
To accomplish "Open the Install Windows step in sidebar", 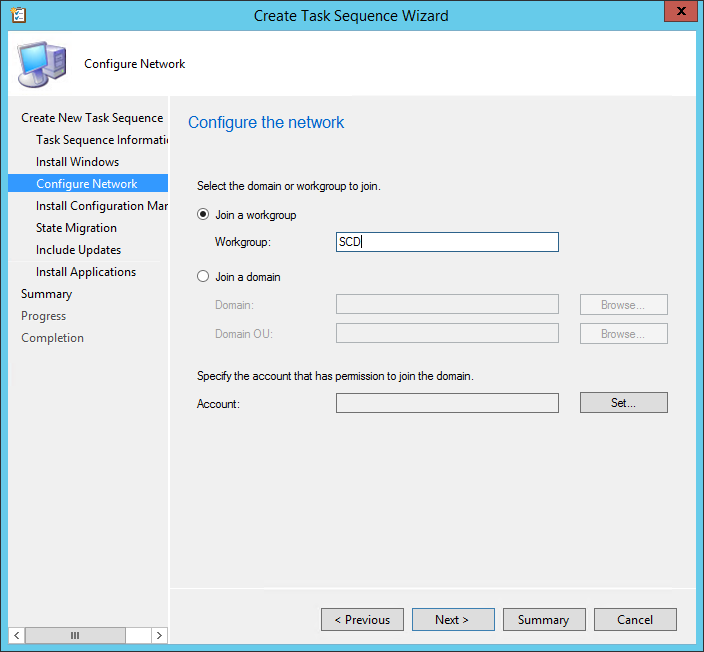I will [77, 162].
